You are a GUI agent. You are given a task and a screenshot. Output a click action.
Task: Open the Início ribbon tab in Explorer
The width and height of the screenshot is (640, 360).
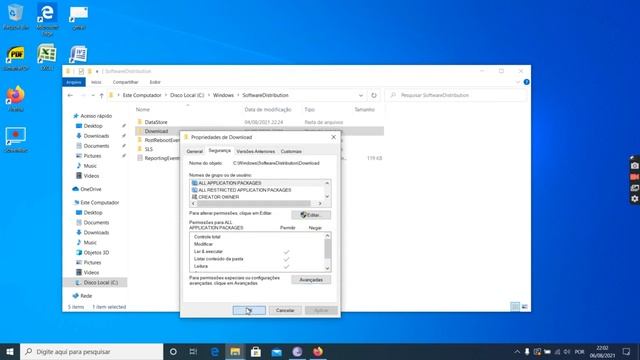click(96, 82)
